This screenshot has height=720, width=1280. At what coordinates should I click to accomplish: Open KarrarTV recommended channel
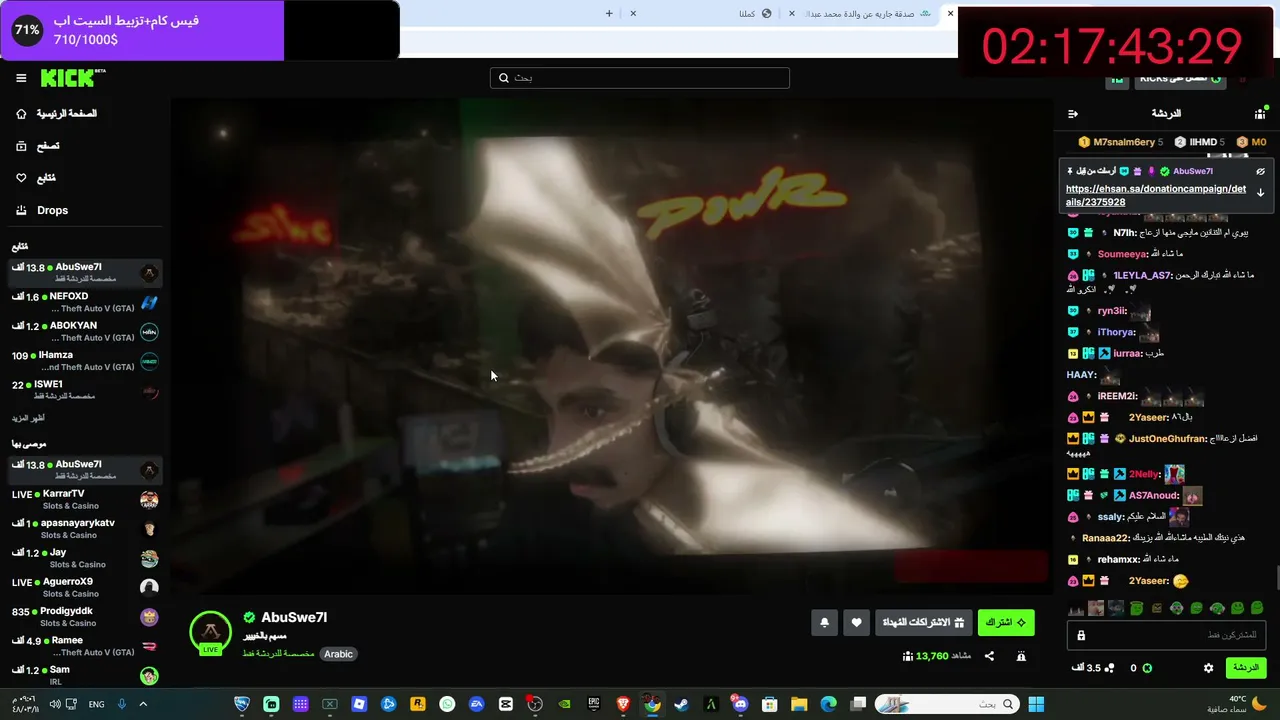coord(85,499)
